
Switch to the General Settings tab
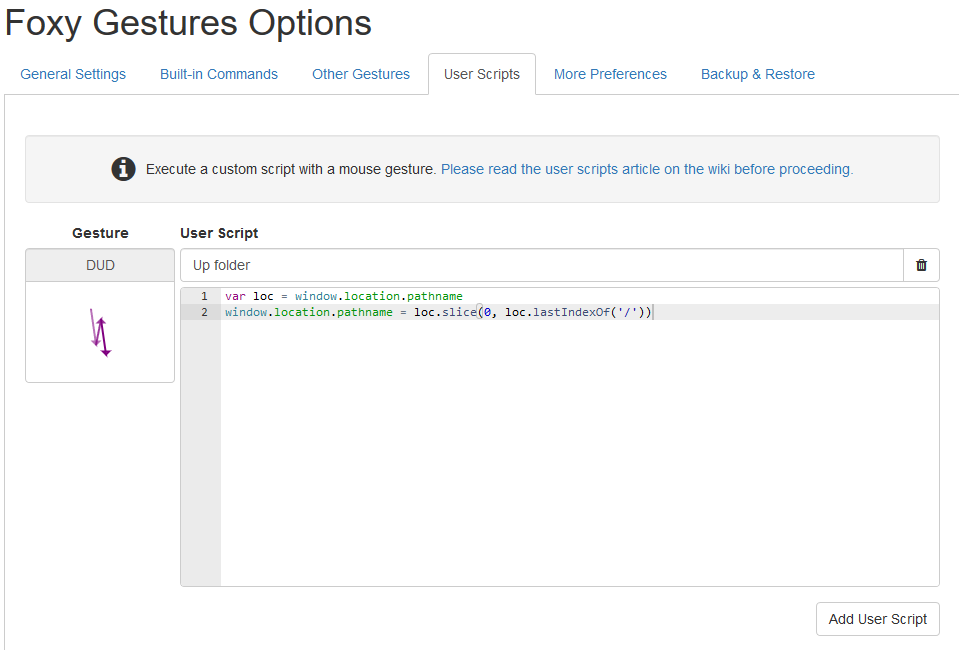tap(73, 74)
